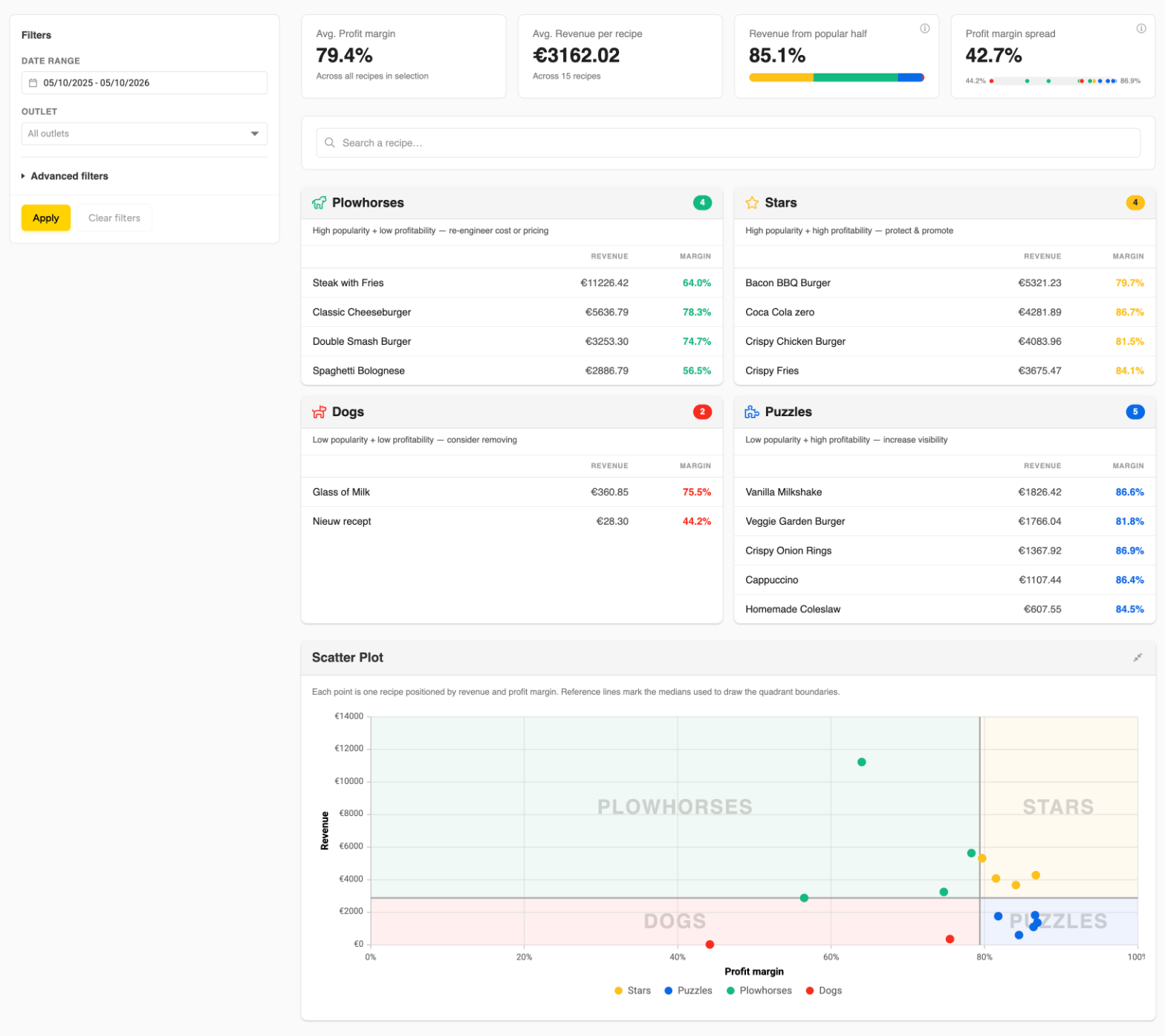Select Homemade Coleslaw recipe

[x=944, y=609]
